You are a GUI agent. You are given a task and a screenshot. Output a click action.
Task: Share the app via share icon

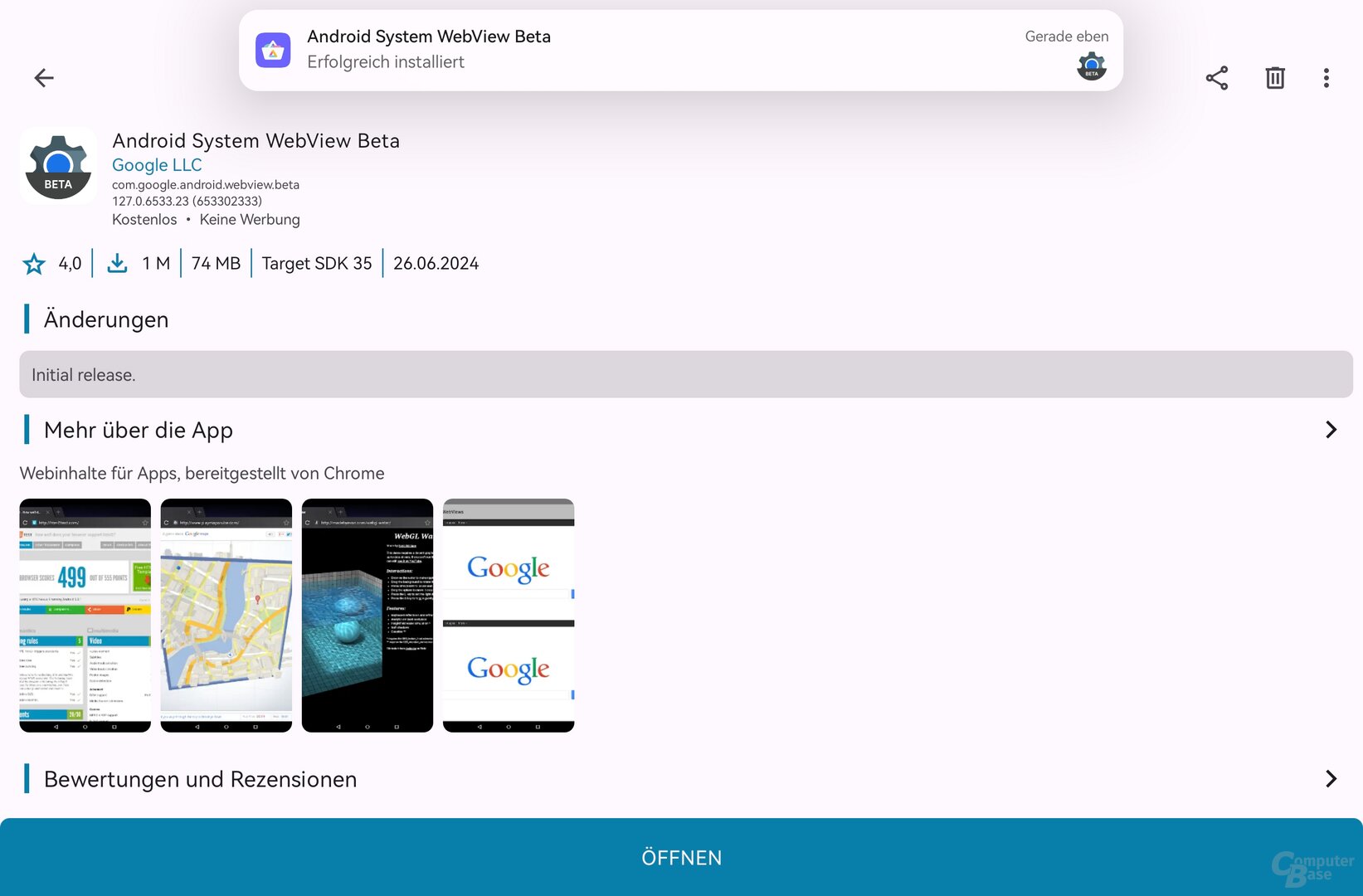click(1217, 78)
